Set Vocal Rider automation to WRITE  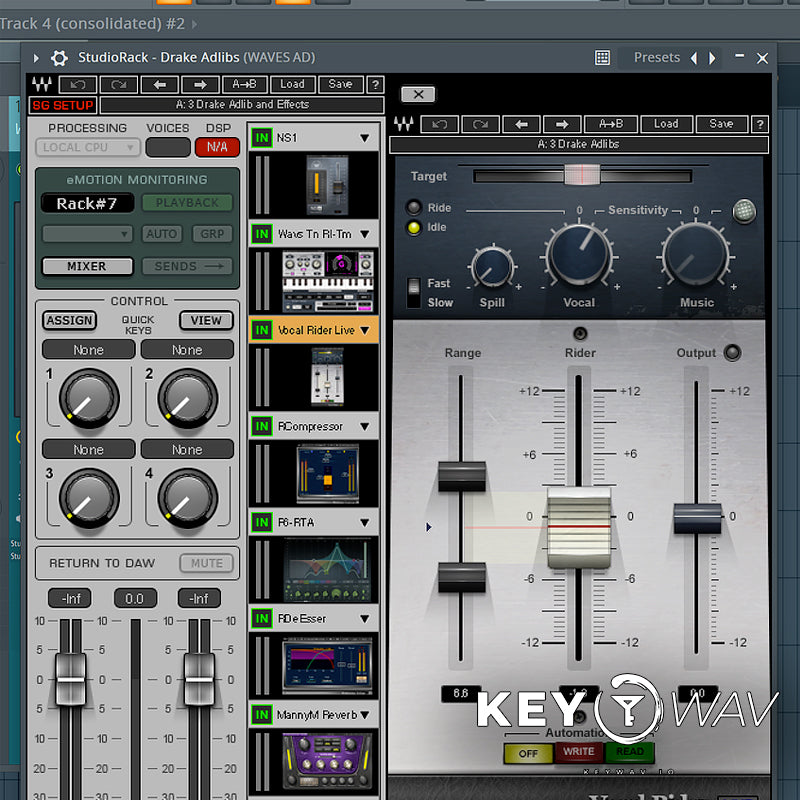(x=579, y=752)
